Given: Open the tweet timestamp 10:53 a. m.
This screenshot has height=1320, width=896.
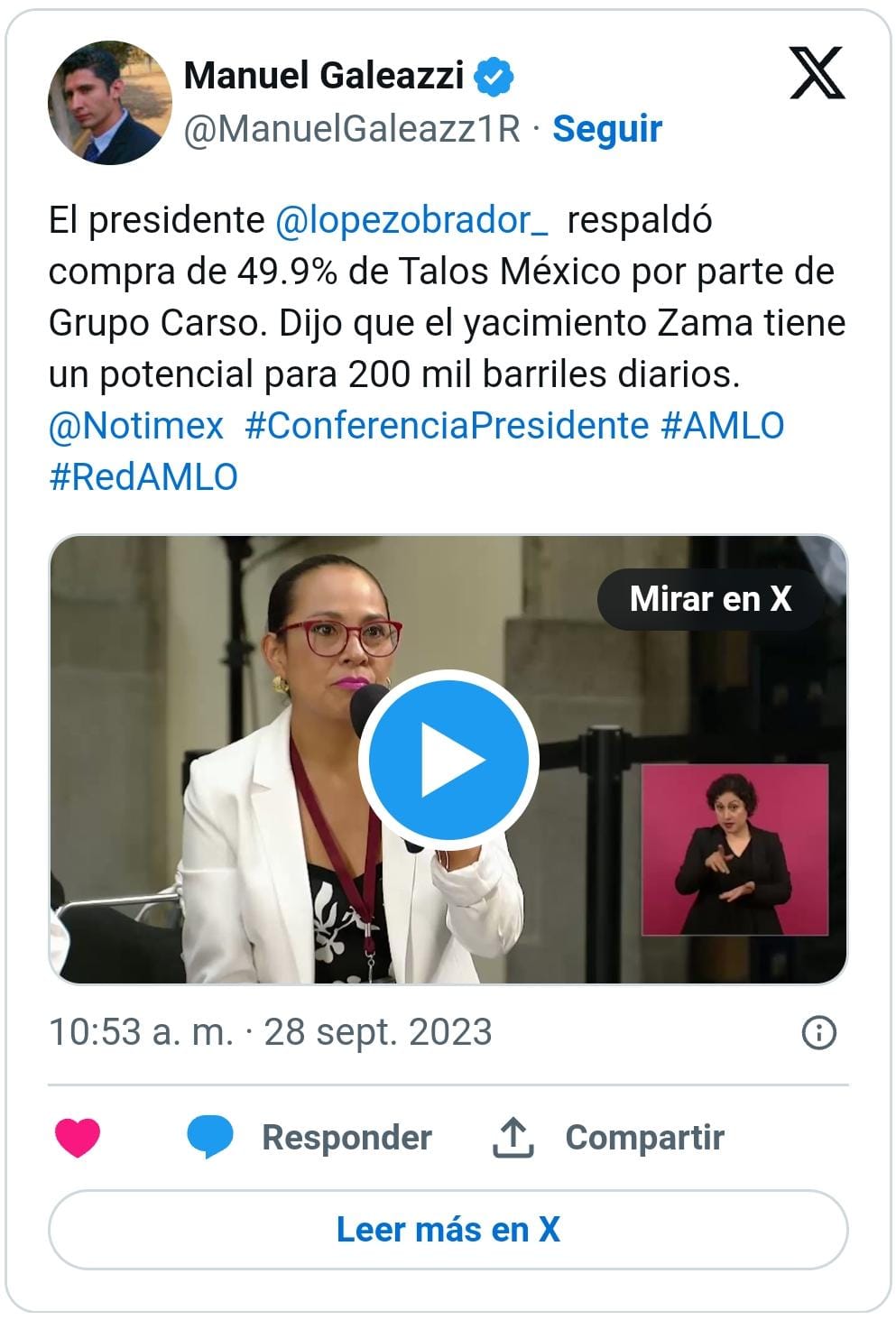Looking at the screenshot, I should [x=141, y=1032].
